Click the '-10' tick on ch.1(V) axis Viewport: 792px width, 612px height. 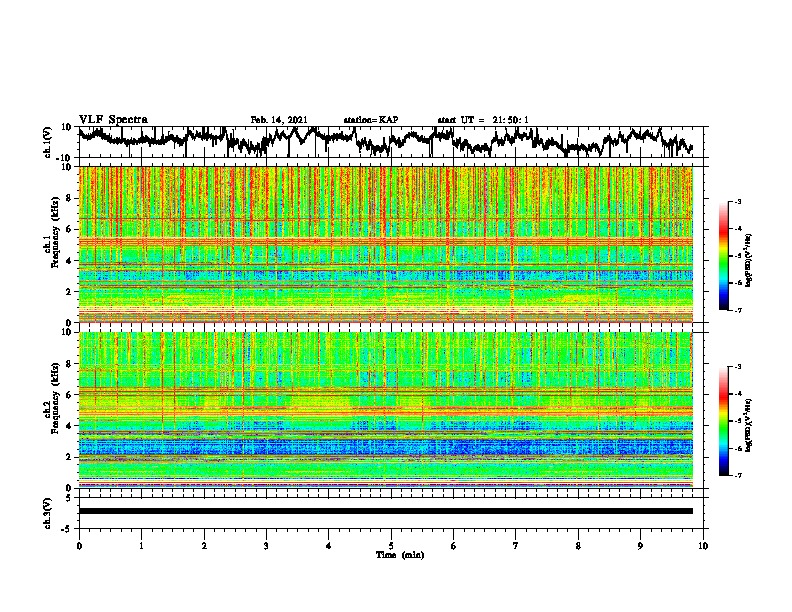[65, 158]
